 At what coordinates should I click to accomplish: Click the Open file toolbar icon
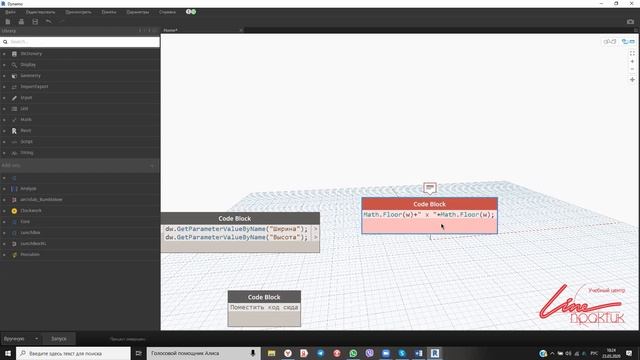[x=21, y=22]
